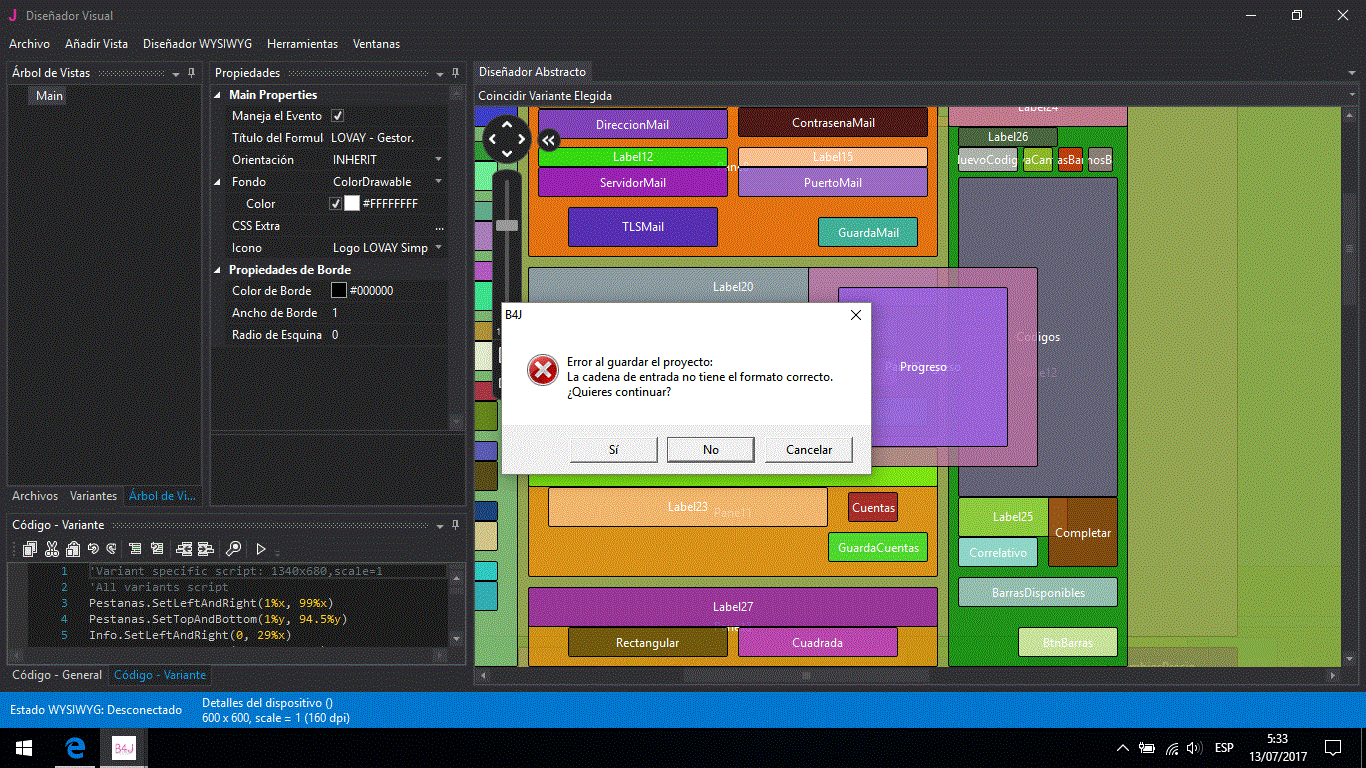Viewport: 1366px width, 768px height.
Task: Open Microsoft Edge from the taskbar
Action: 75,748
